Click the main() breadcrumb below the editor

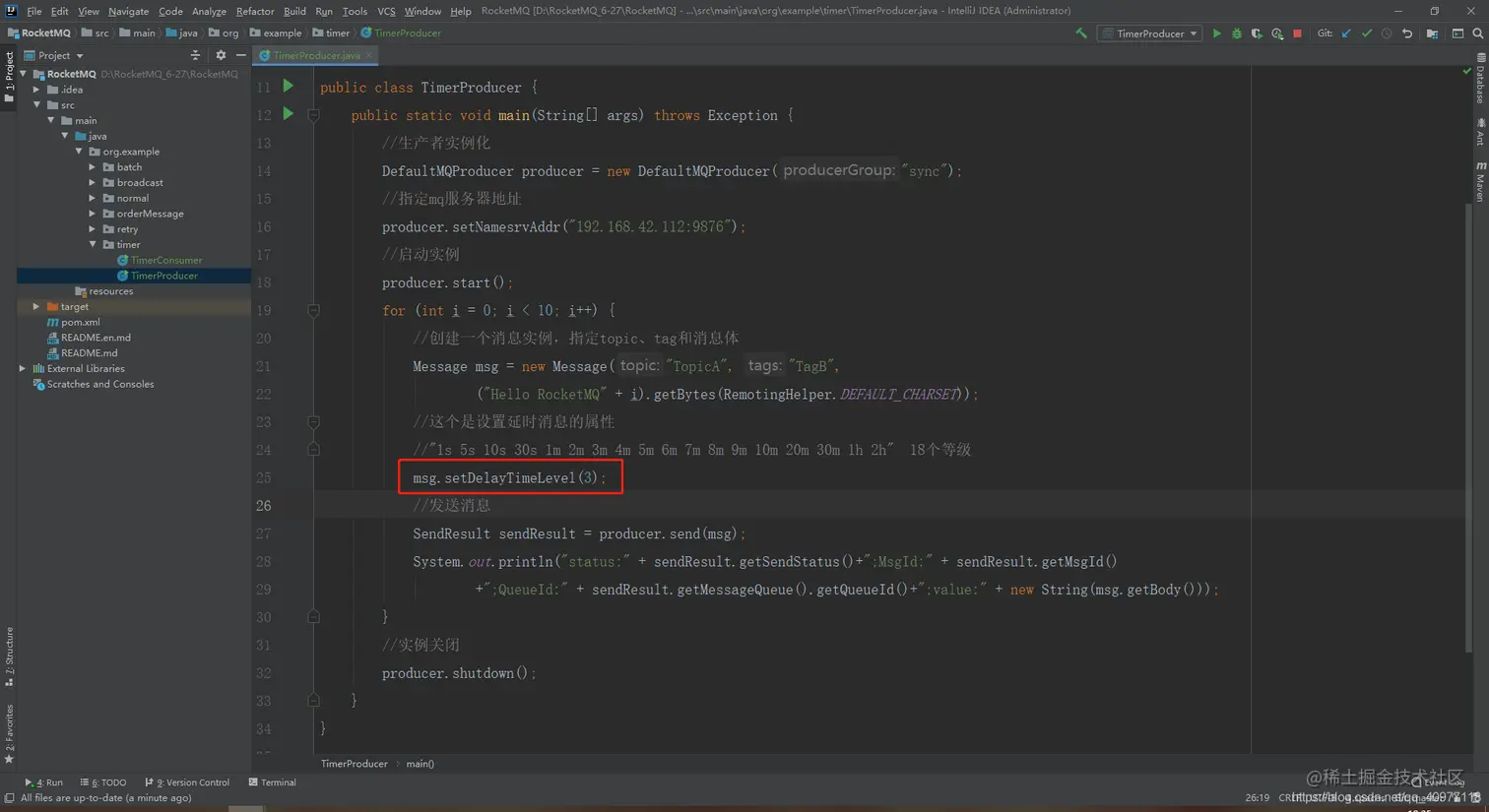point(421,764)
